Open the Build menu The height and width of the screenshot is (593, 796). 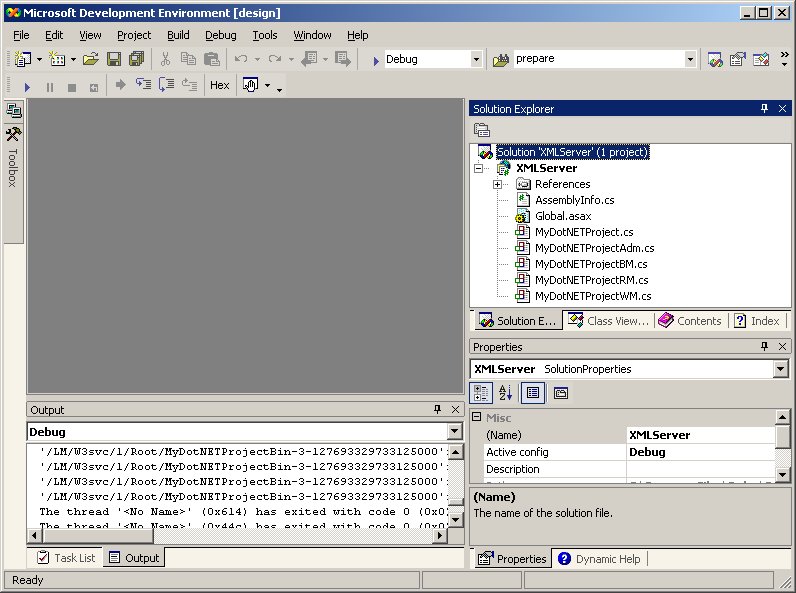tap(178, 35)
